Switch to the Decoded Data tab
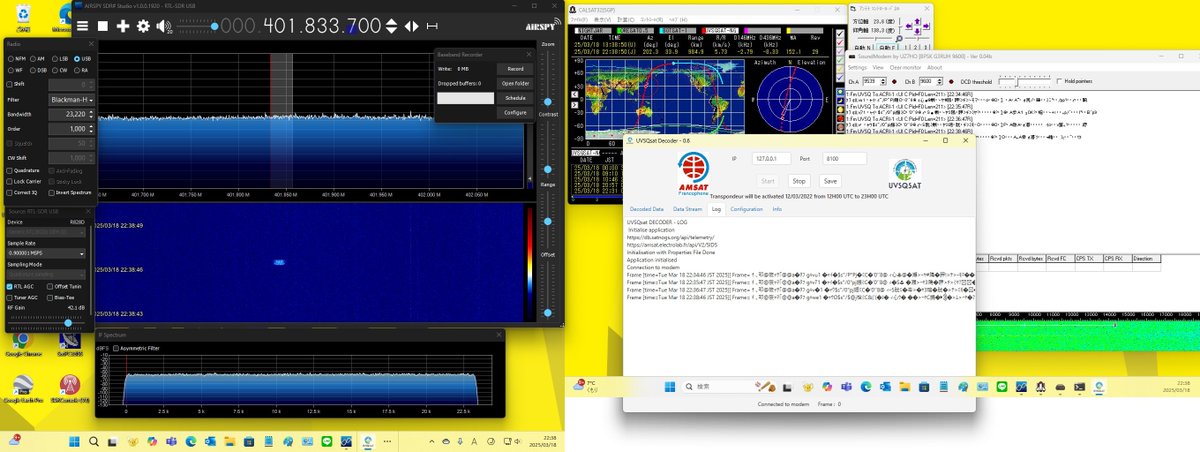 coord(647,209)
